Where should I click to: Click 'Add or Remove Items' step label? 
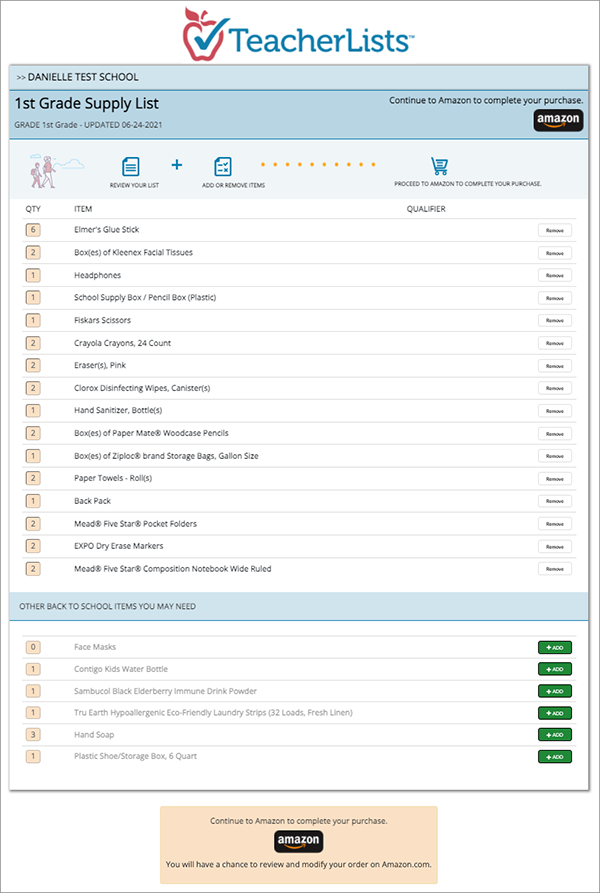[233, 186]
